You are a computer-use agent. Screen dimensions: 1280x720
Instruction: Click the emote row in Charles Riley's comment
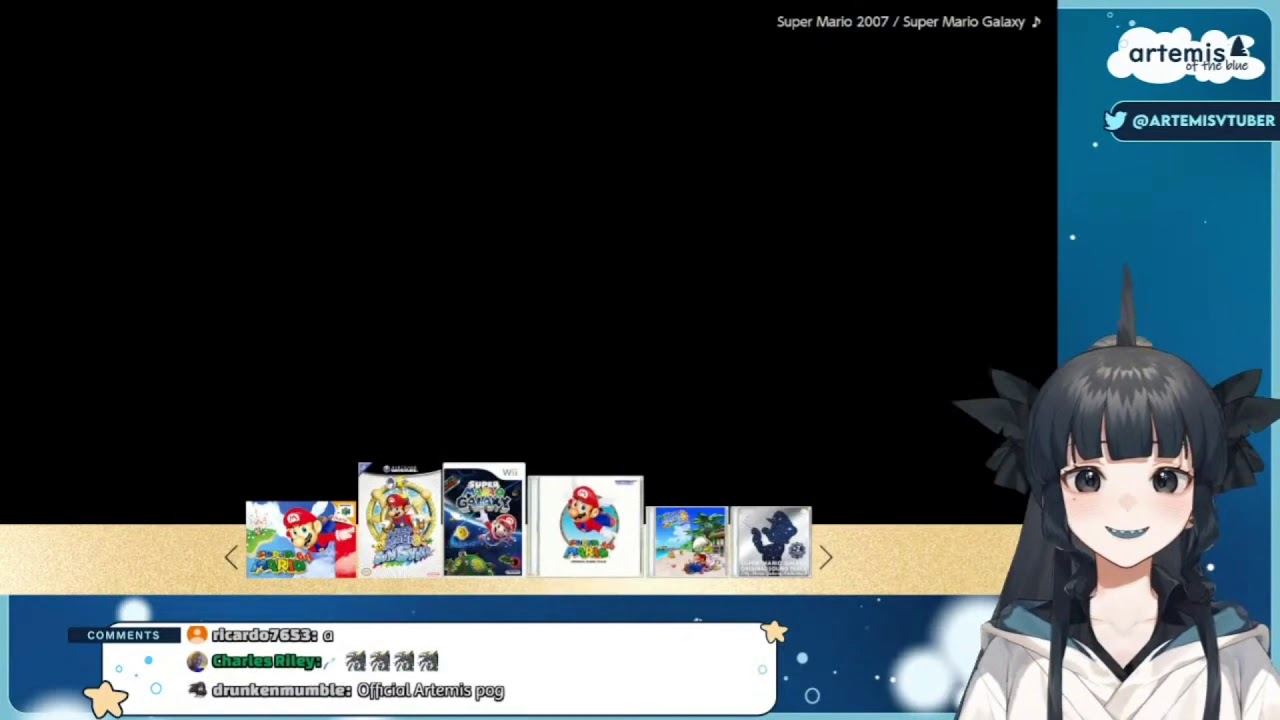coord(392,662)
